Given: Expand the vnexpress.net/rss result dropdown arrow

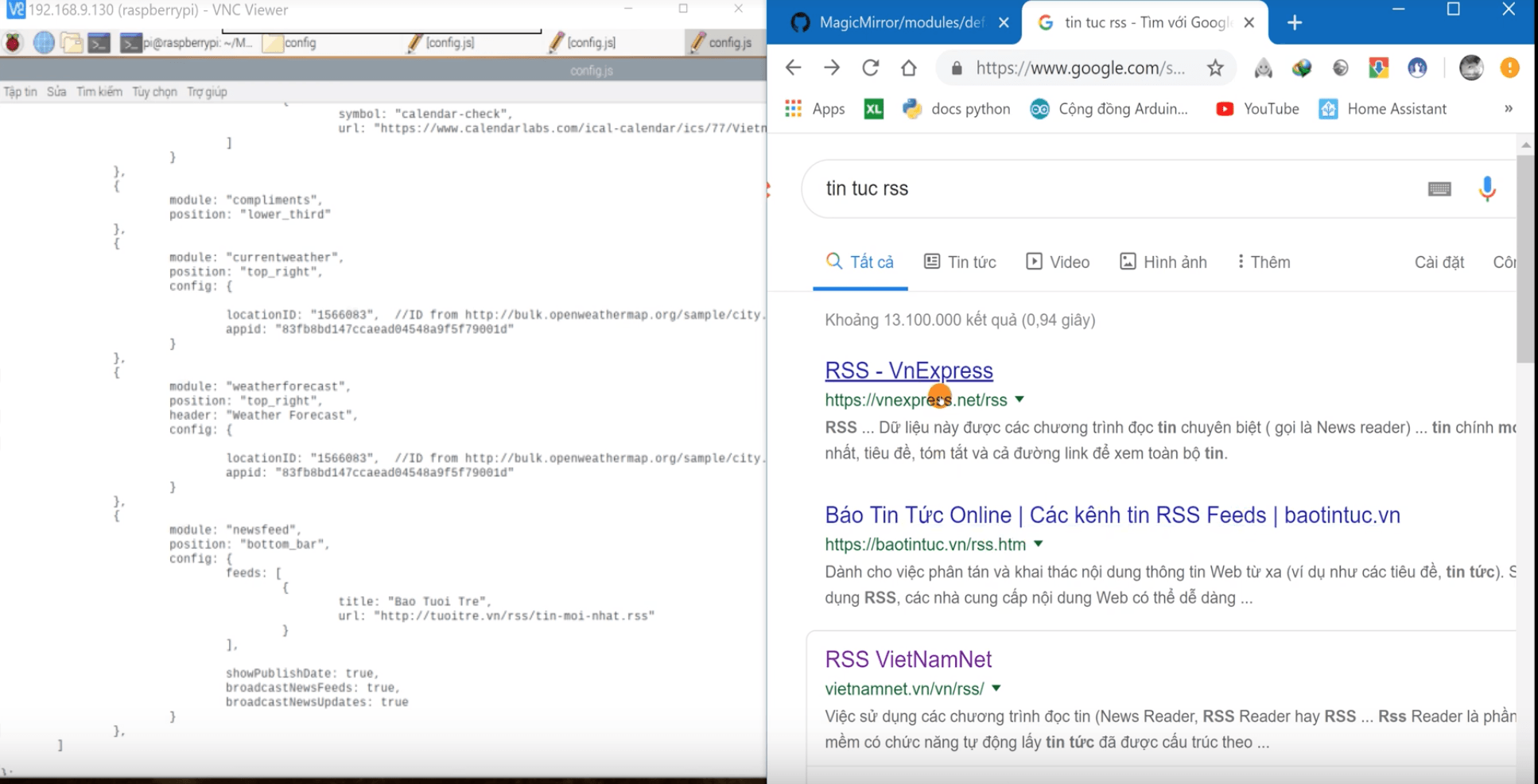Looking at the screenshot, I should pos(1020,400).
